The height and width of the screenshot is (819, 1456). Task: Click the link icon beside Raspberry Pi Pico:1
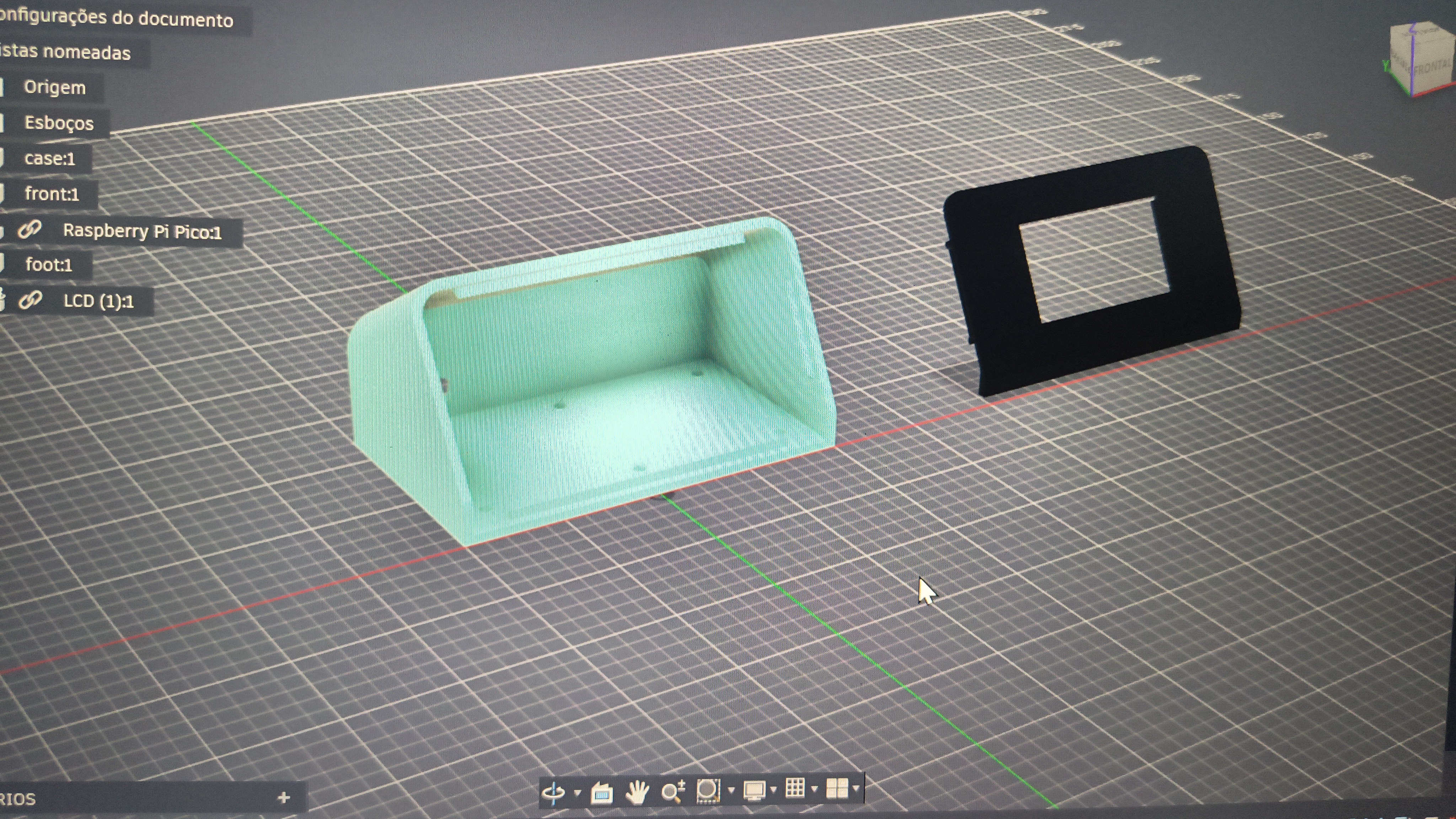pyautogui.click(x=30, y=230)
